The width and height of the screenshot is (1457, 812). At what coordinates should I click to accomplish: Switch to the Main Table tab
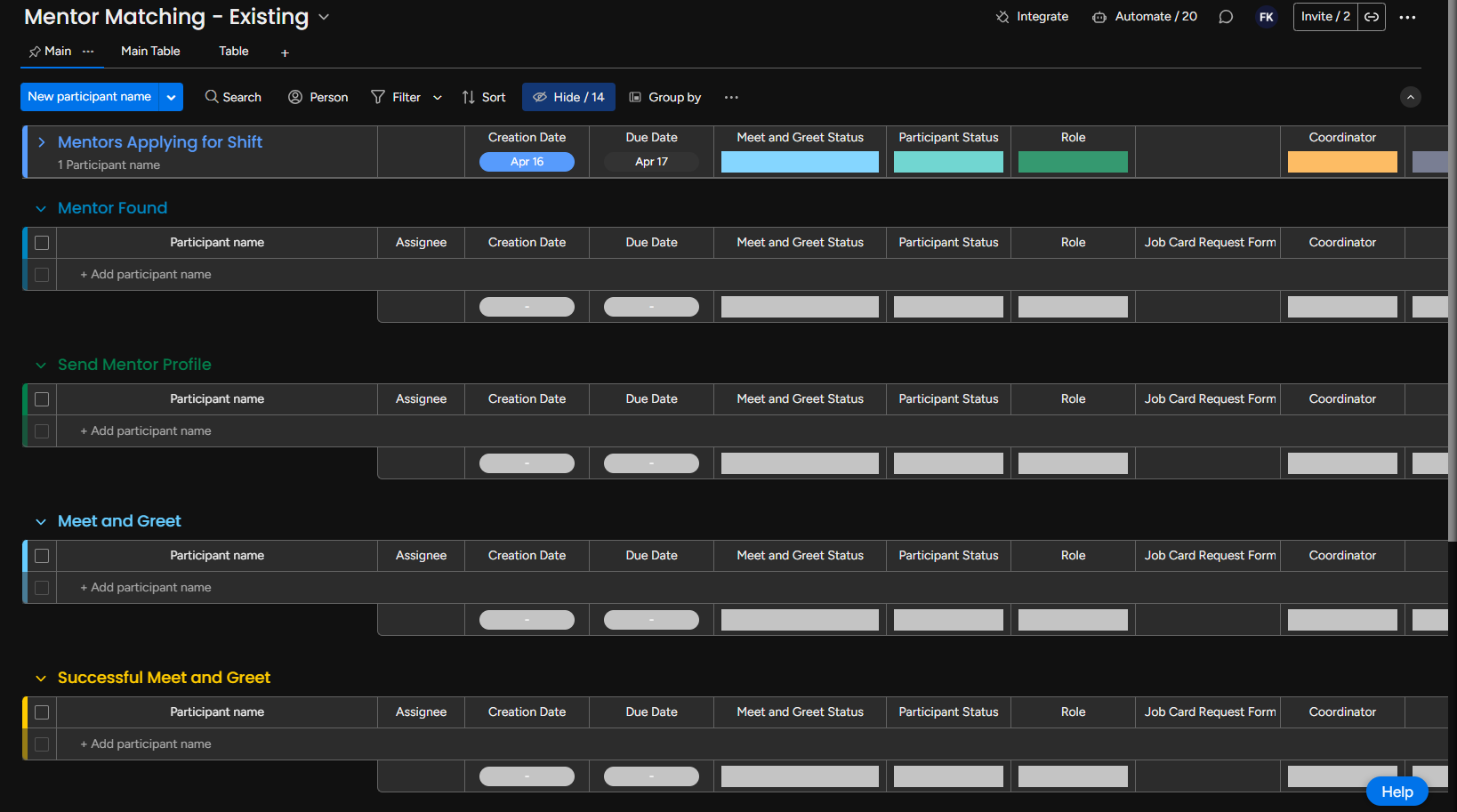coord(150,52)
